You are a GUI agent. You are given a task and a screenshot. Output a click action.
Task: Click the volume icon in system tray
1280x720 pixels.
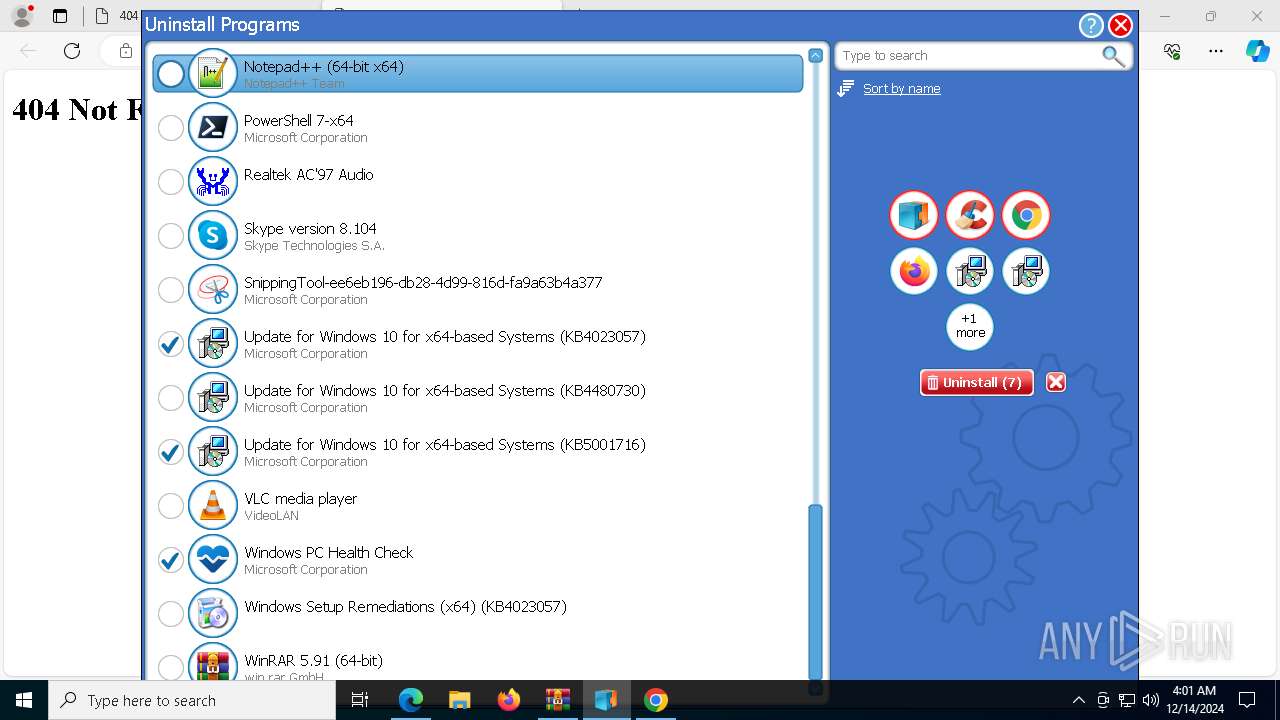point(1151,700)
